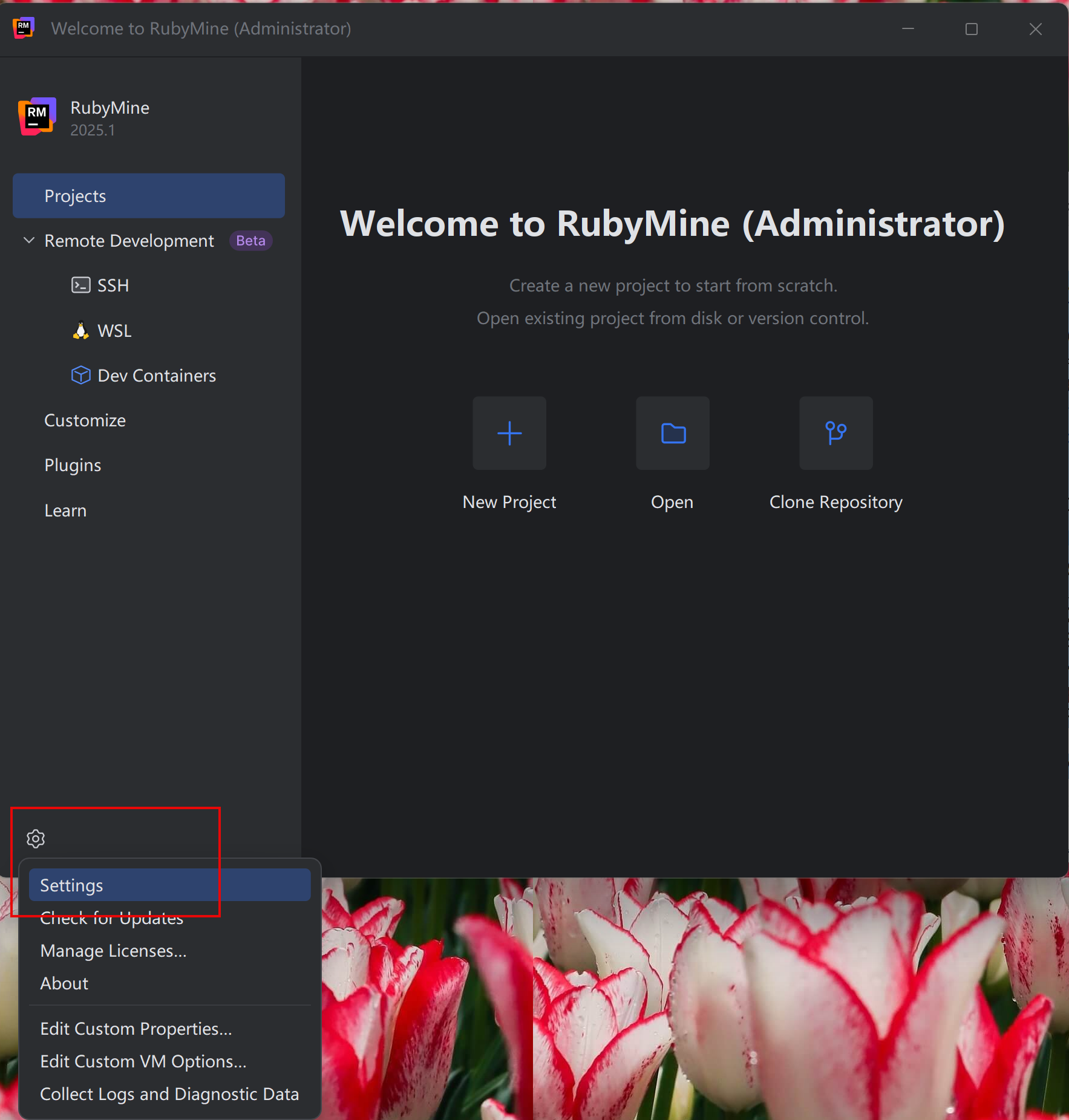Click Collect Logs and Diagnostic Data
The width and height of the screenshot is (1069, 1120).
point(169,1094)
